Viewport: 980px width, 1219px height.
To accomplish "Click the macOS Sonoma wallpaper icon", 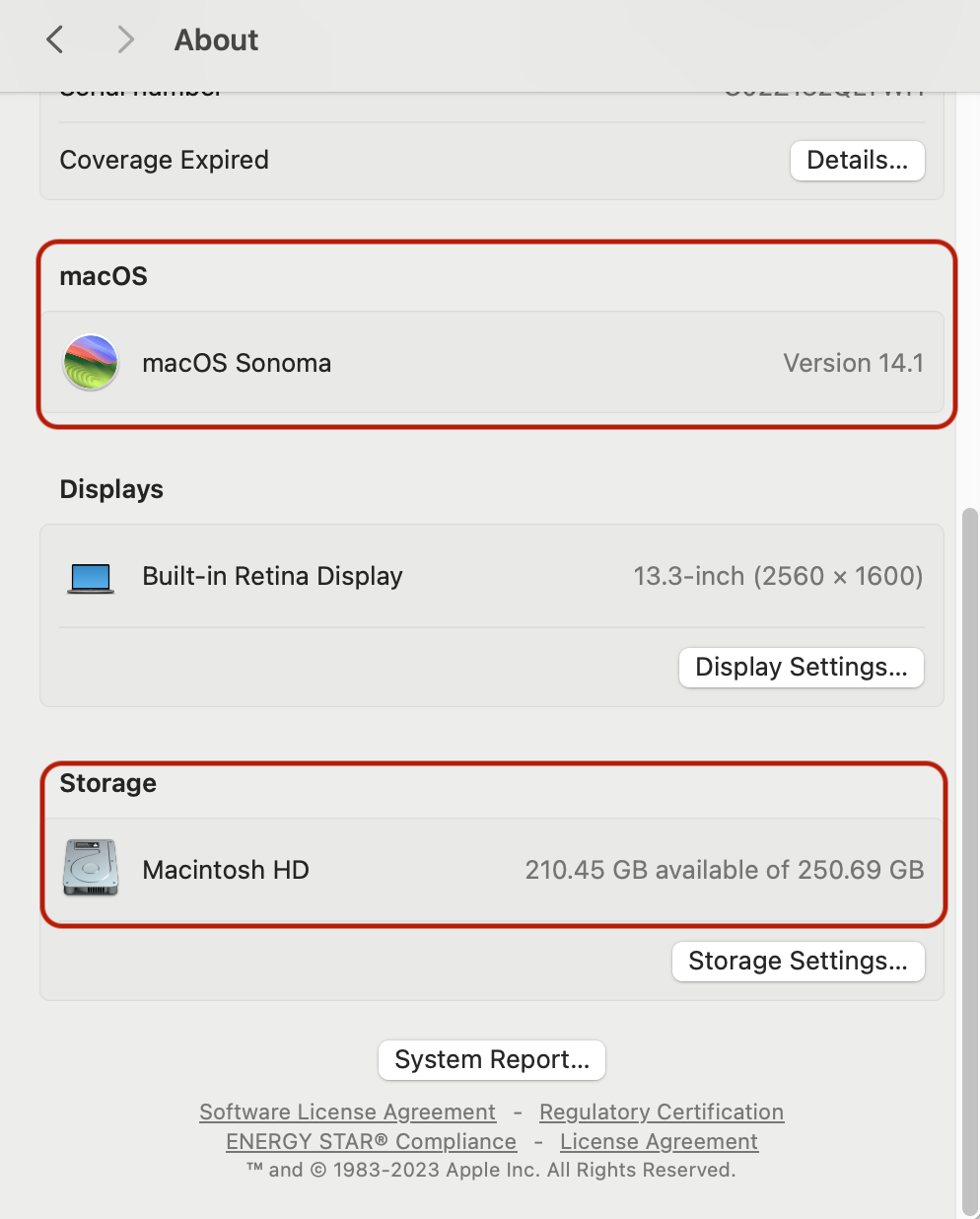I will (91, 362).
